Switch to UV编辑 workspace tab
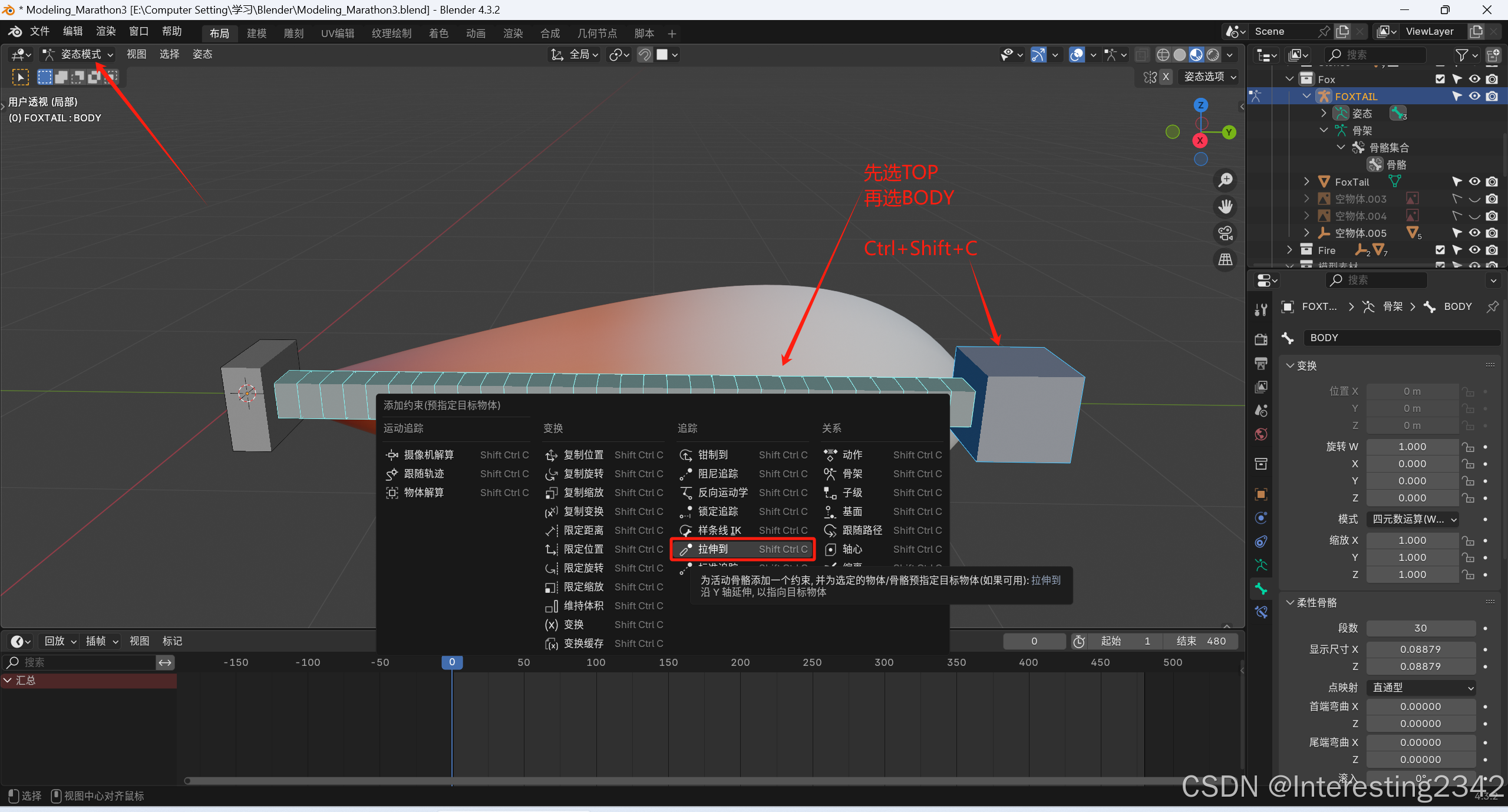This screenshot has height=812, width=1508. pyautogui.click(x=337, y=33)
